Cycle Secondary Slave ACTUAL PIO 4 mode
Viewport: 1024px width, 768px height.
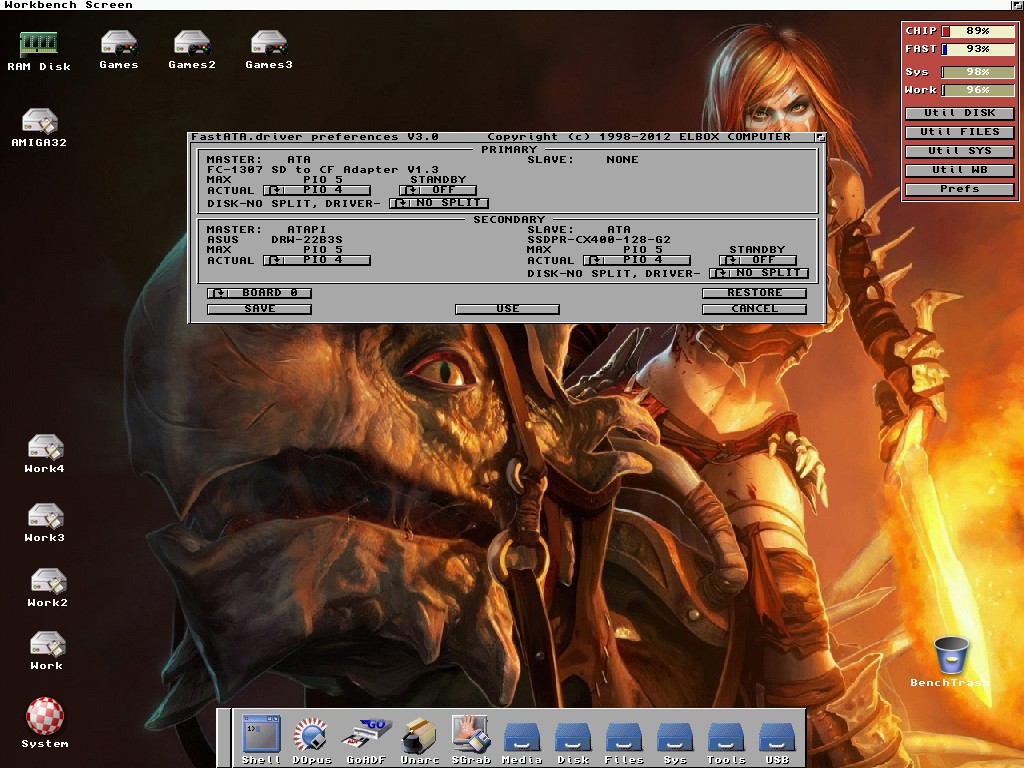click(637, 260)
